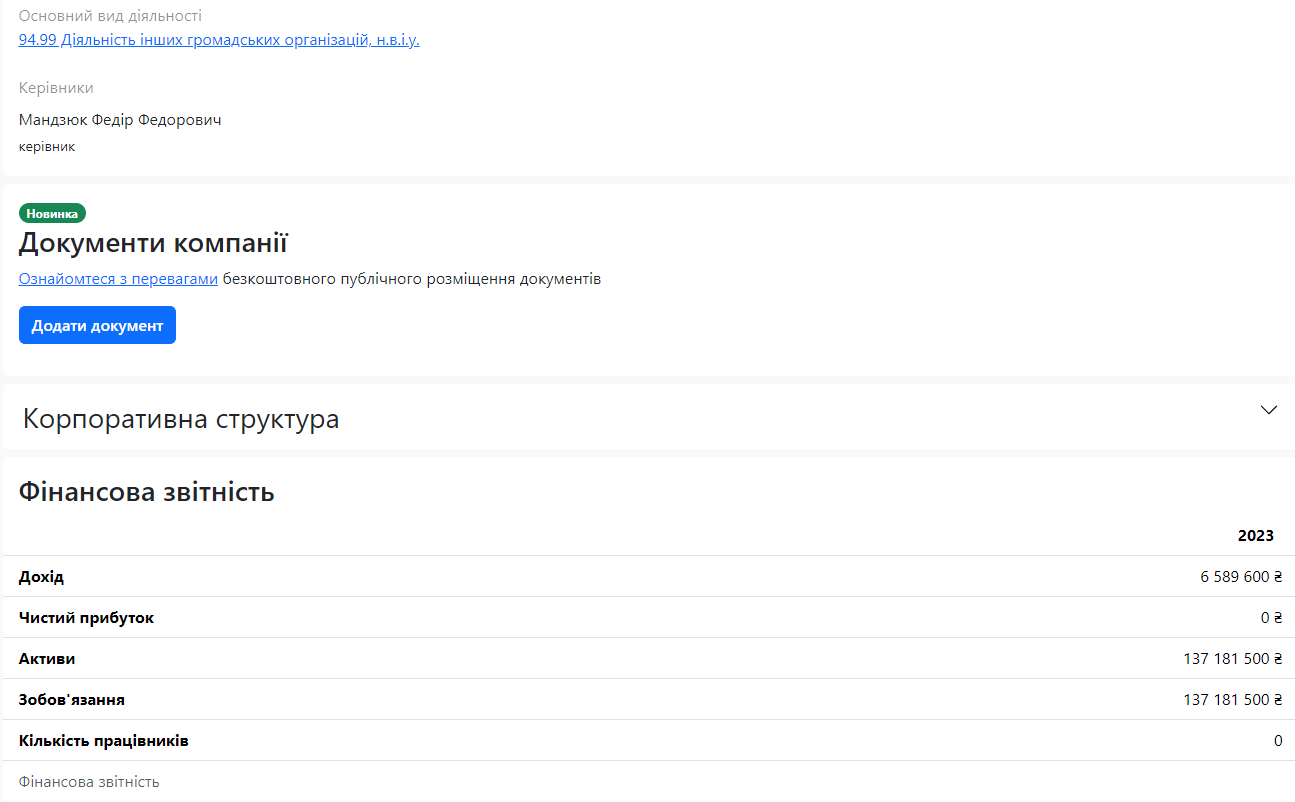Open the Корпоративна структура section heading
The height and width of the screenshot is (802, 1295).
[x=181, y=418]
